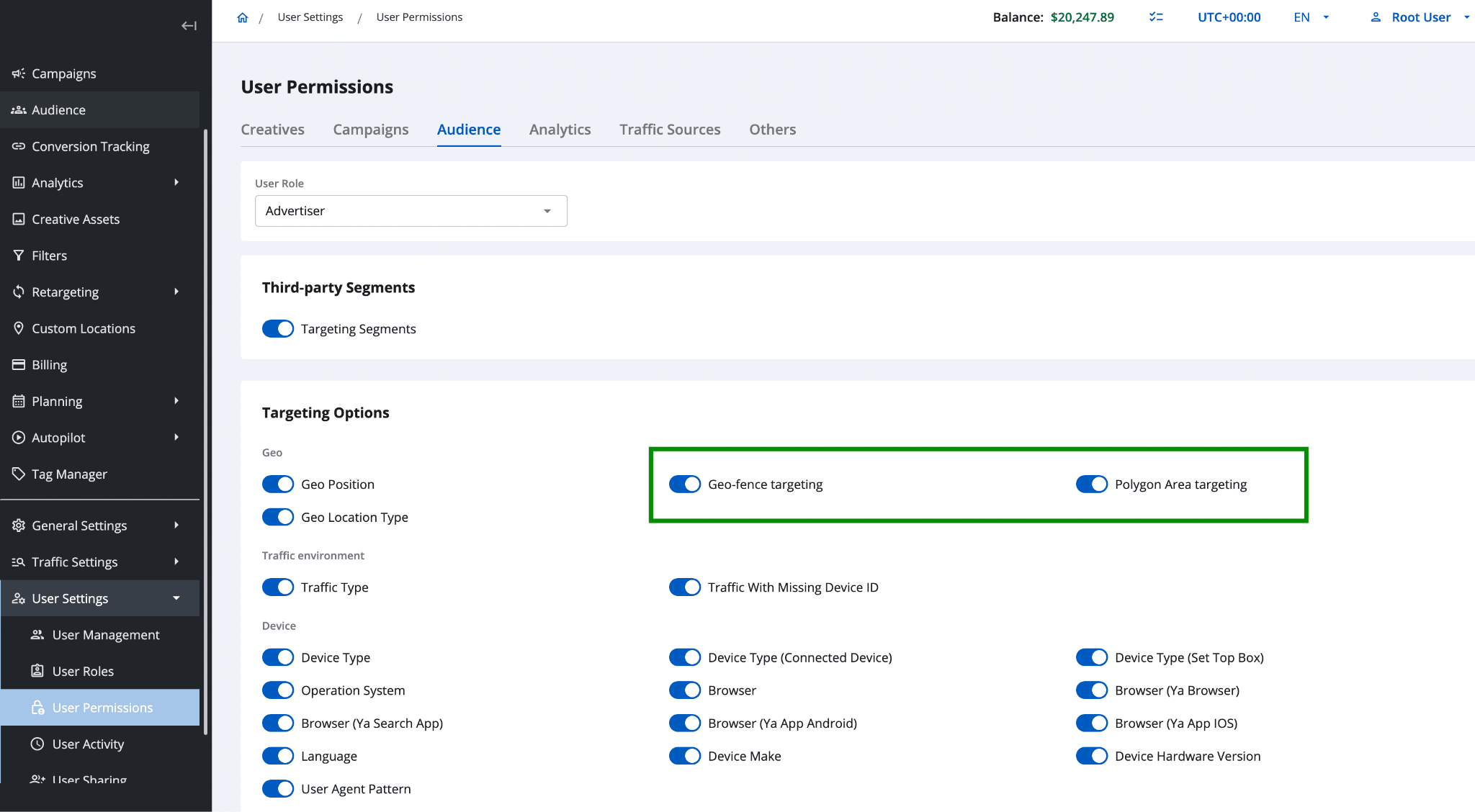Open the EN language dropdown
The image size is (1475, 812).
tap(1311, 17)
